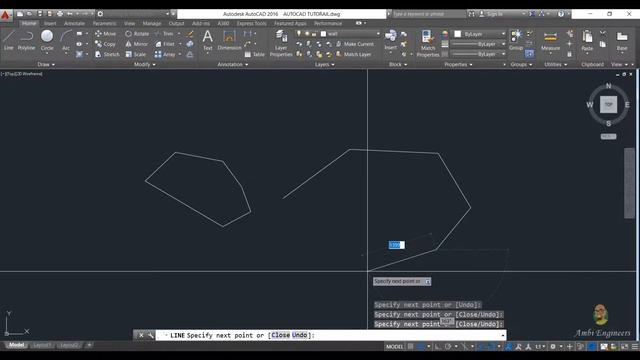Open the Output ribbon tab

pyautogui.click(x=176, y=23)
